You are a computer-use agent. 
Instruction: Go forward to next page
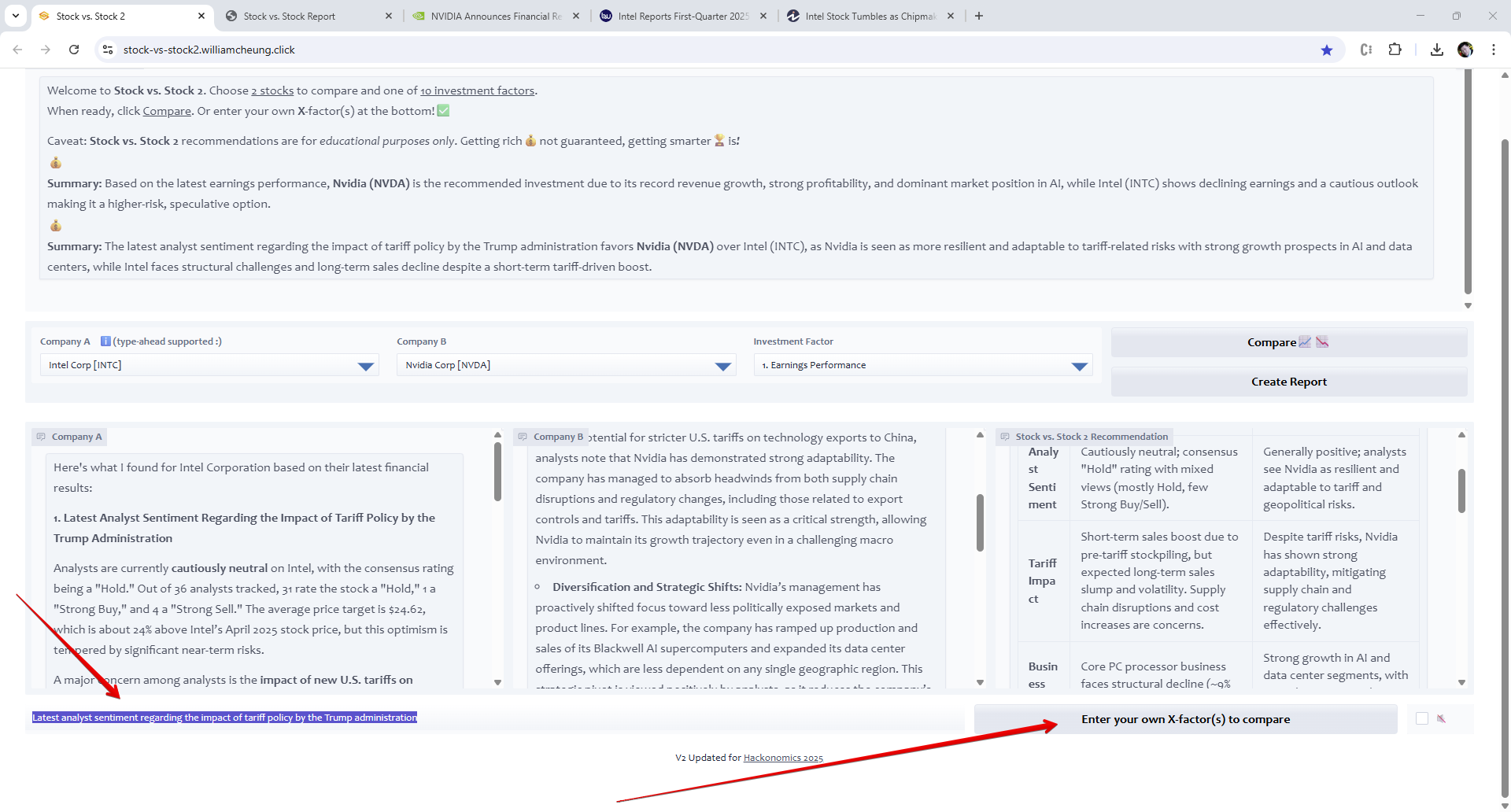click(x=46, y=50)
